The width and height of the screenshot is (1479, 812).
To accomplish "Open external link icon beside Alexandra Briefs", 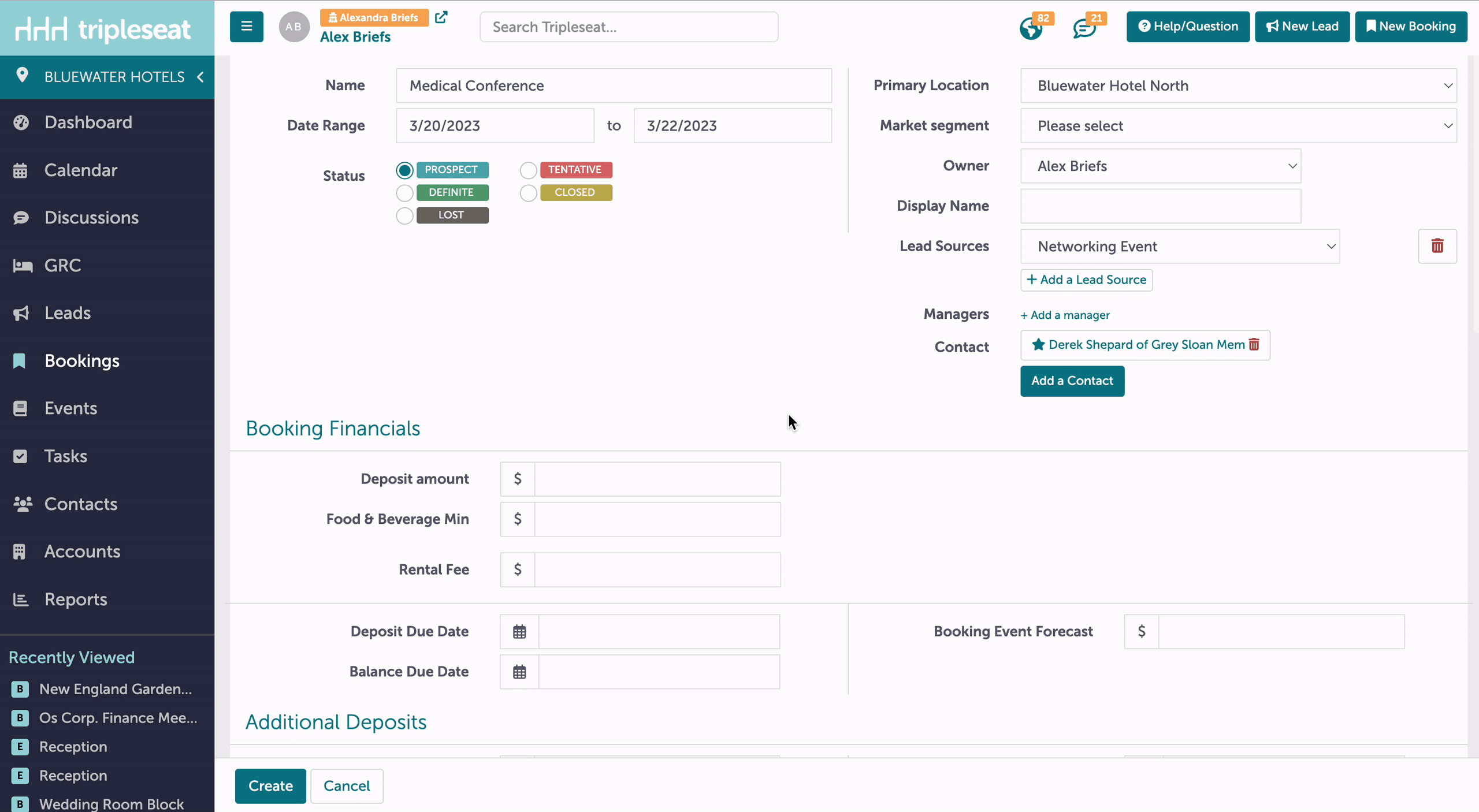I will click(x=441, y=17).
